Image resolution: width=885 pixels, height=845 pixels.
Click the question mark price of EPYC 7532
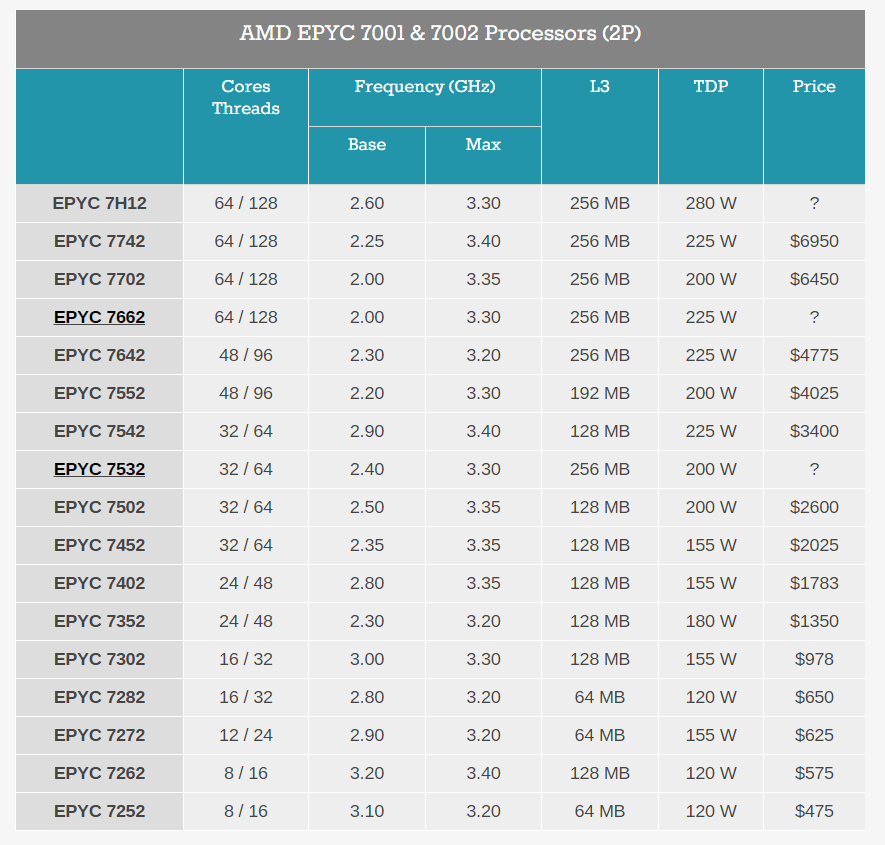point(814,469)
